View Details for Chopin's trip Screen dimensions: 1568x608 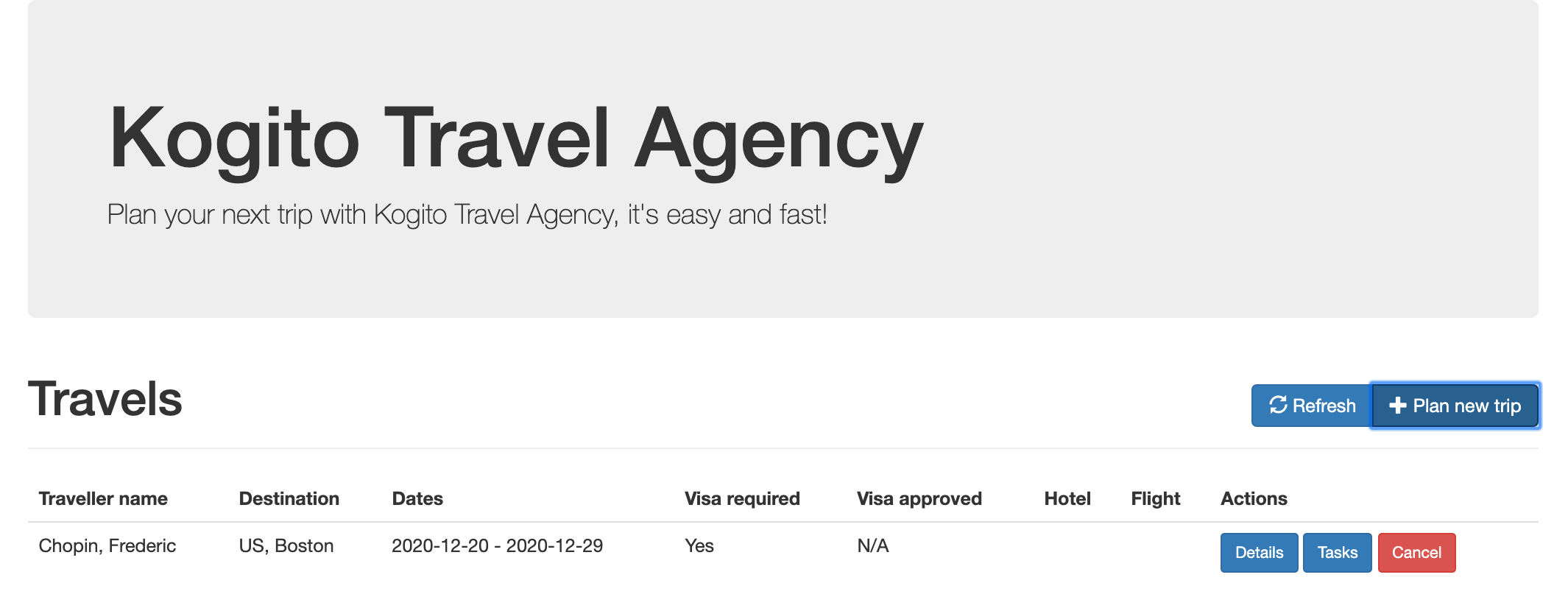coord(1259,552)
